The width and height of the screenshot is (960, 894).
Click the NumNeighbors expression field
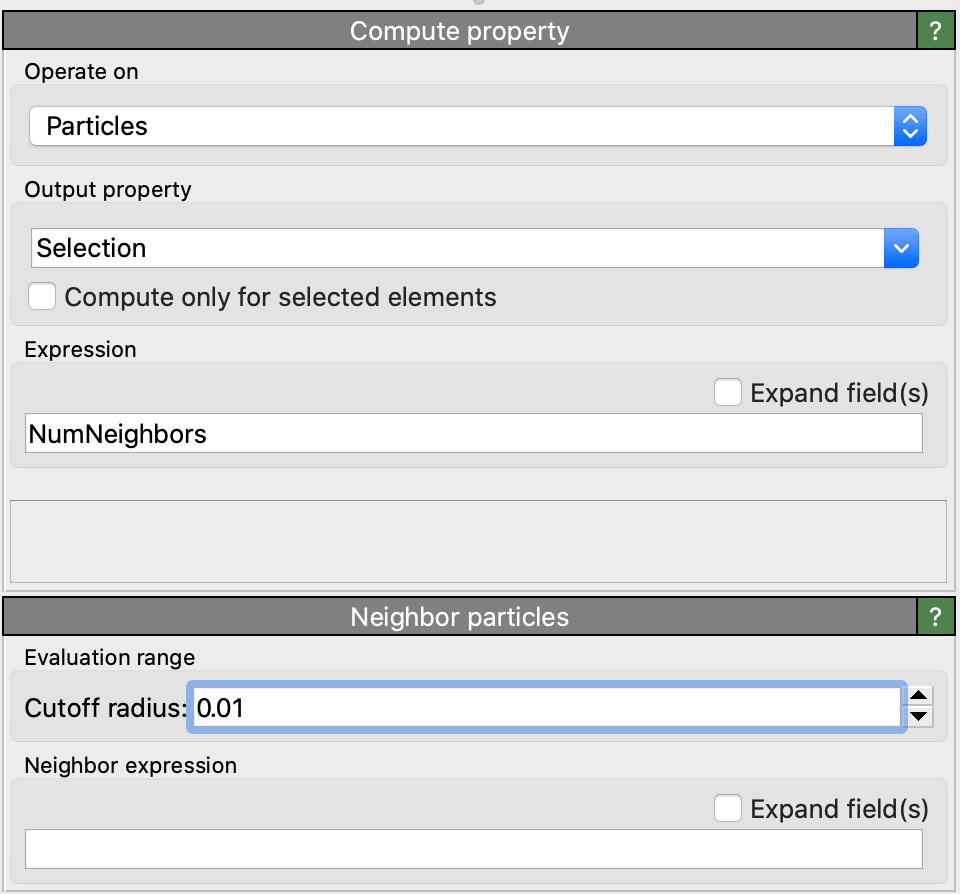click(473, 434)
